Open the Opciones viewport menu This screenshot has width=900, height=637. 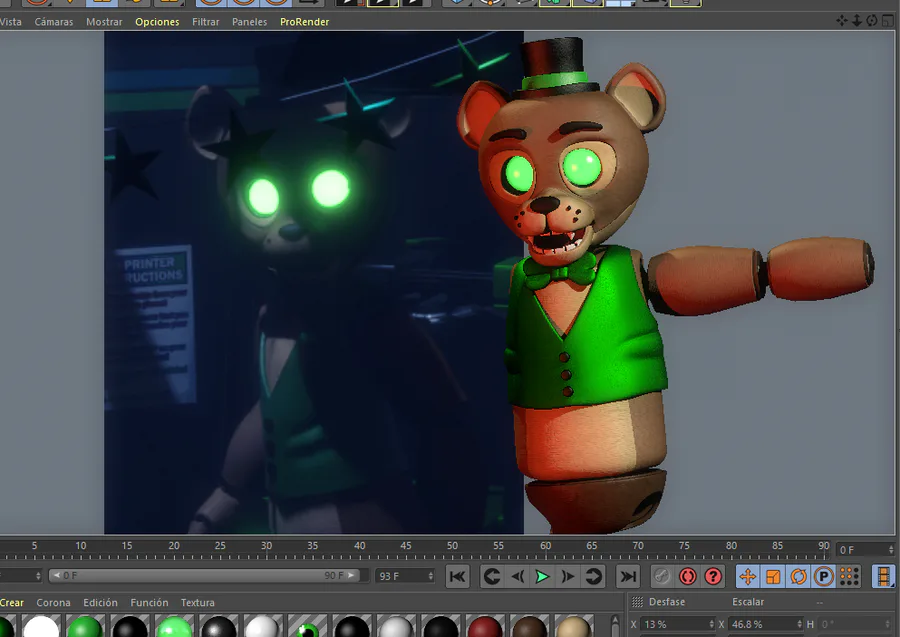[x=157, y=22]
